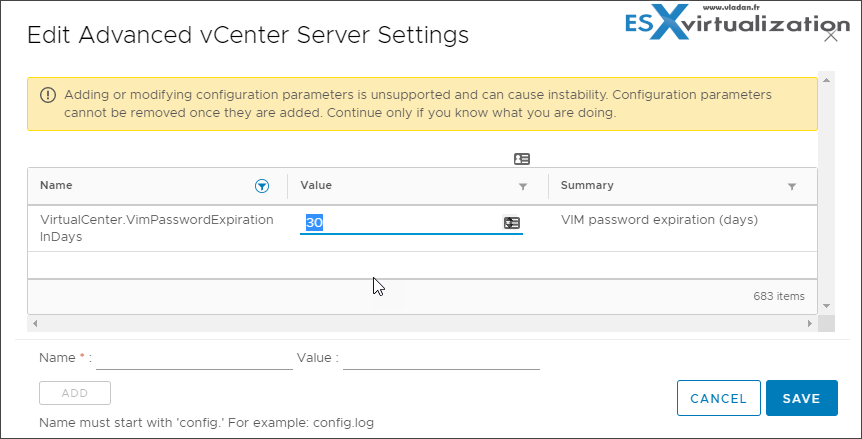The image size is (862, 439).
Task: Click the icon inside the Value field
Action: coord(512,223)
